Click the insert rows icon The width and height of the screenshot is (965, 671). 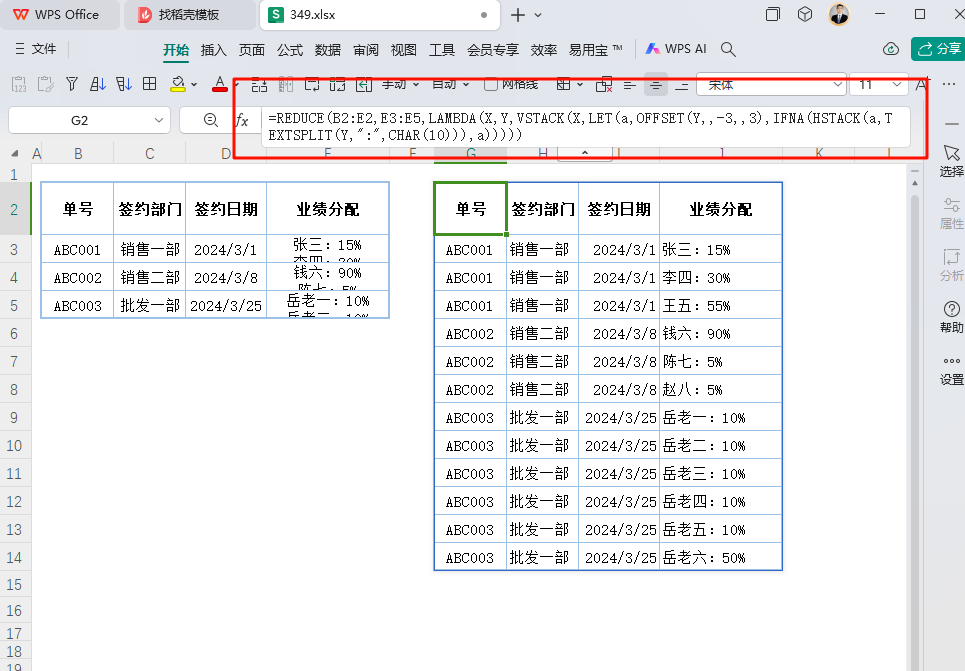pyautogui.click(x=259, y=84)
